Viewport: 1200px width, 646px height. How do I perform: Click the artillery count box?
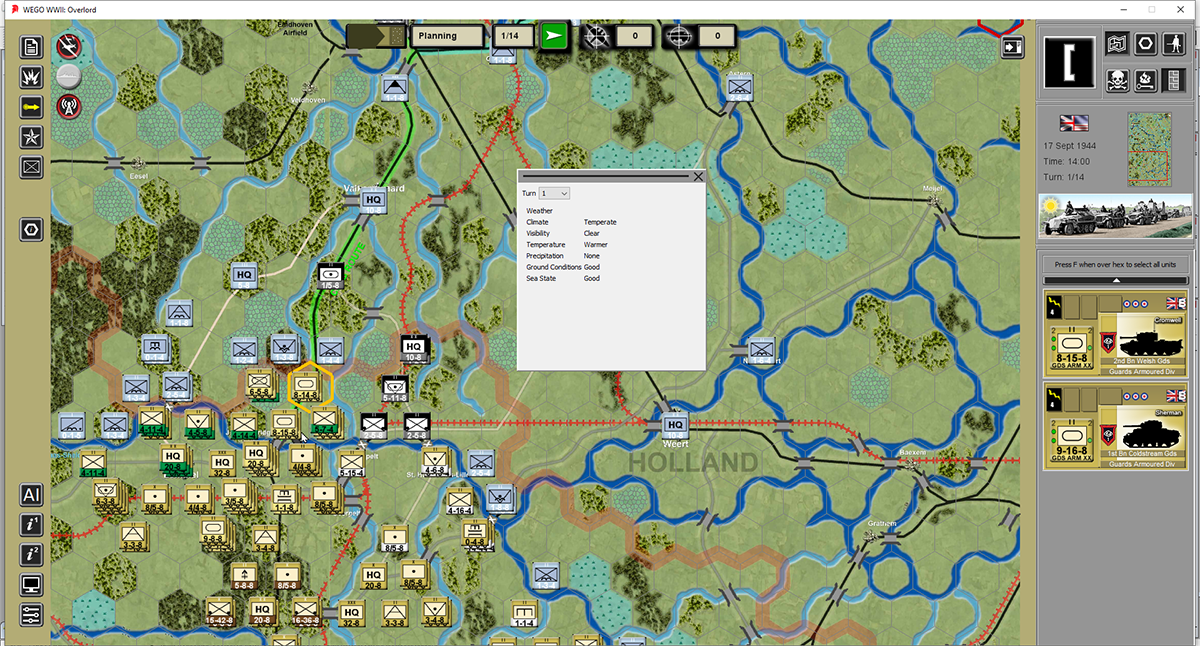(716, 36)
